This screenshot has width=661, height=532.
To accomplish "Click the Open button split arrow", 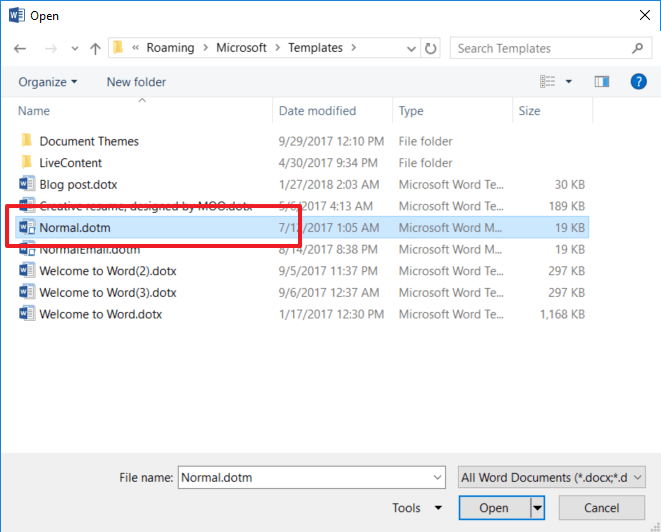I will pyautogui.click(x=537, y=508).
